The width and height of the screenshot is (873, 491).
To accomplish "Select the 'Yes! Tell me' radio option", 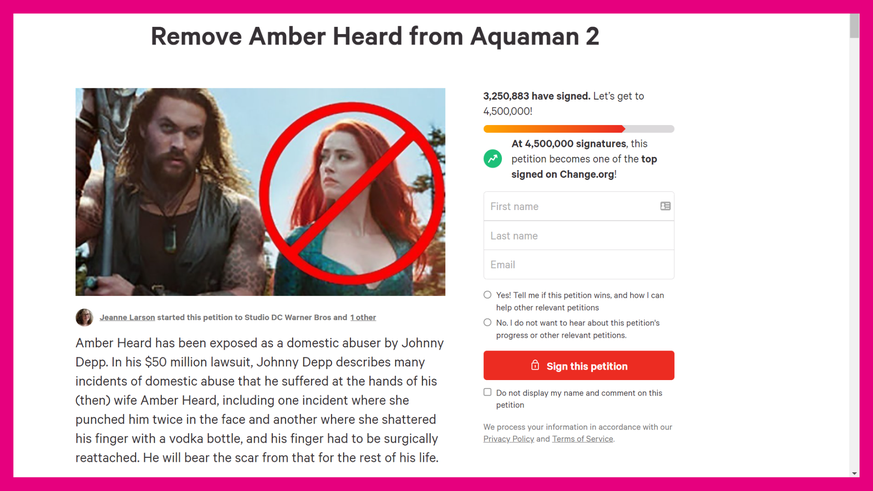I will 487,295.
